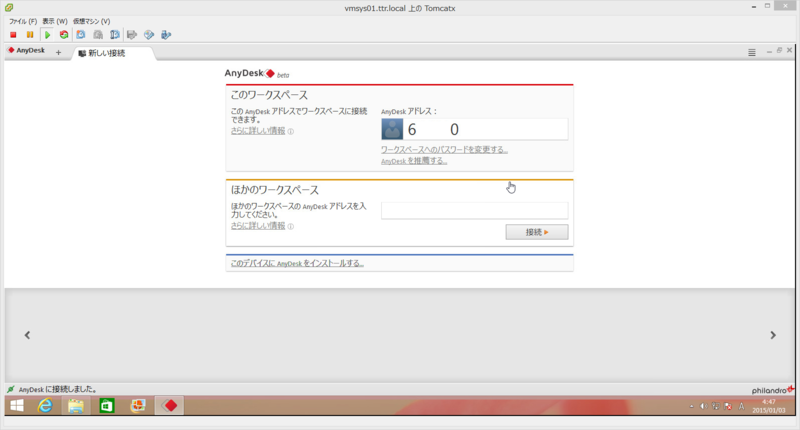Open the 表示 (W) menu
Viewport: 800px width, 430px height.
pyautogui.click(x=55, y=21)
